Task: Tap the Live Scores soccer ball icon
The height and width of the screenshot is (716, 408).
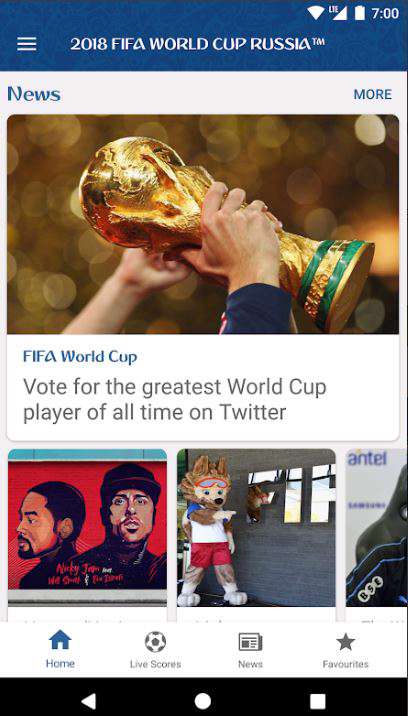Action: (155, 642)
